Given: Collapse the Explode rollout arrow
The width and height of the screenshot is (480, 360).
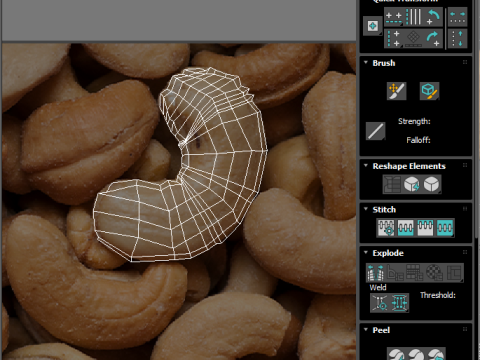Looking at the screenshot, I should pyautogui.click(x=366, y=252).
